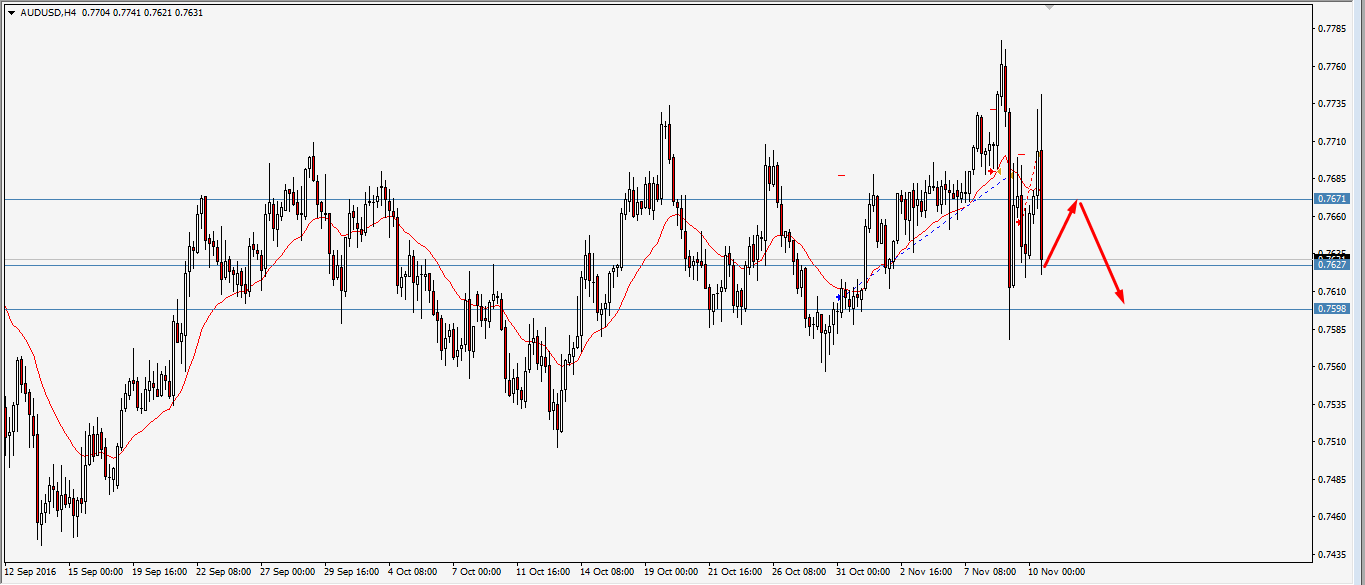This screenshot has height=585, width=1365.
Task: Click the 0.7510 price scale label
Action: coord(1332,442)
